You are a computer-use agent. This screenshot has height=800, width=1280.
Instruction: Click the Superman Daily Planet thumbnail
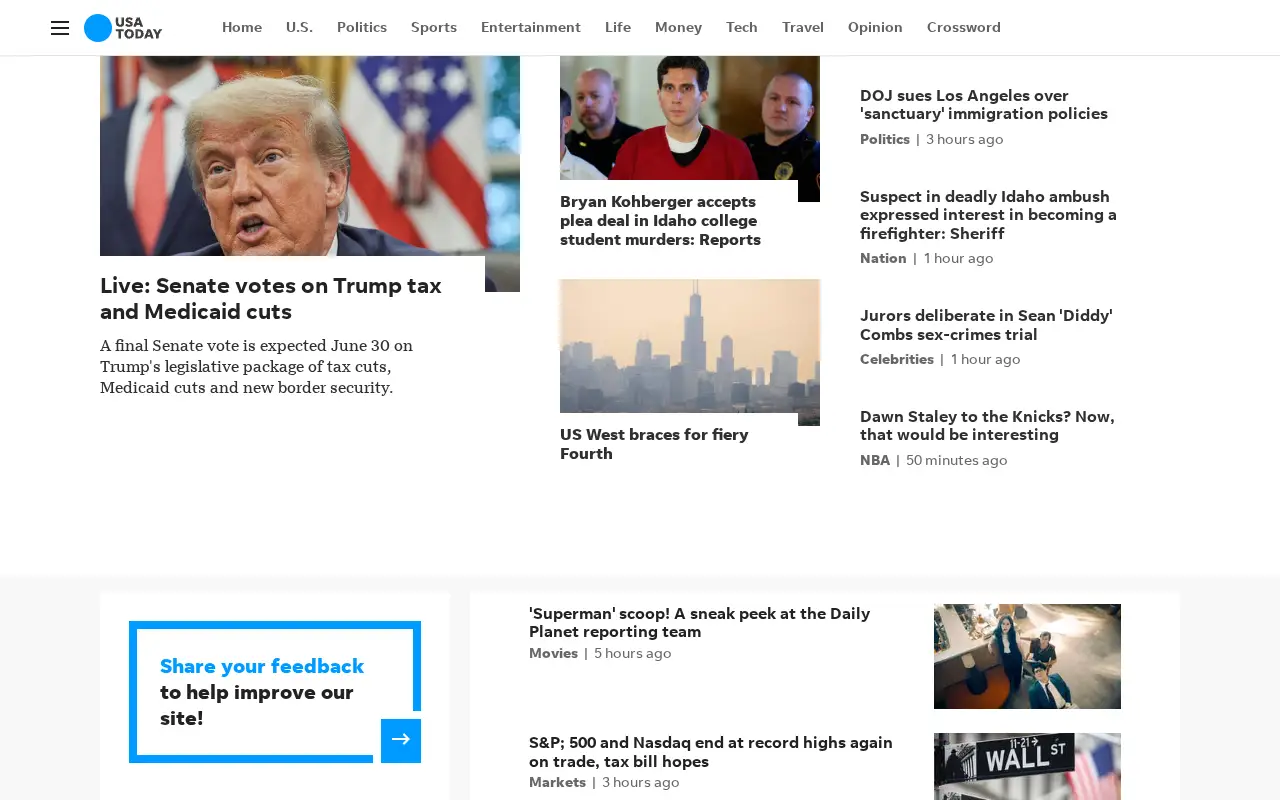1027,656
